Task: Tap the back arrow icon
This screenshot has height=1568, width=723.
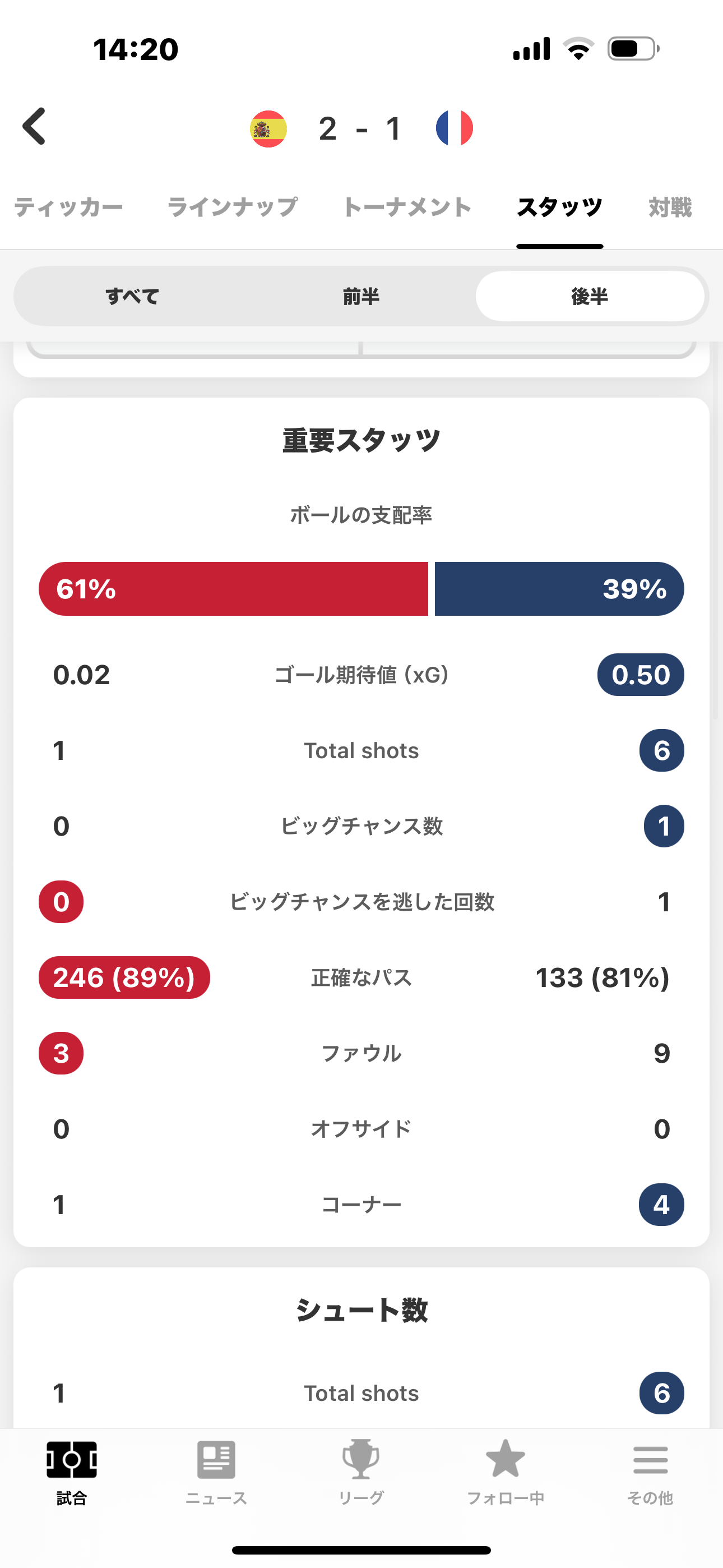Action: point(35,127)
